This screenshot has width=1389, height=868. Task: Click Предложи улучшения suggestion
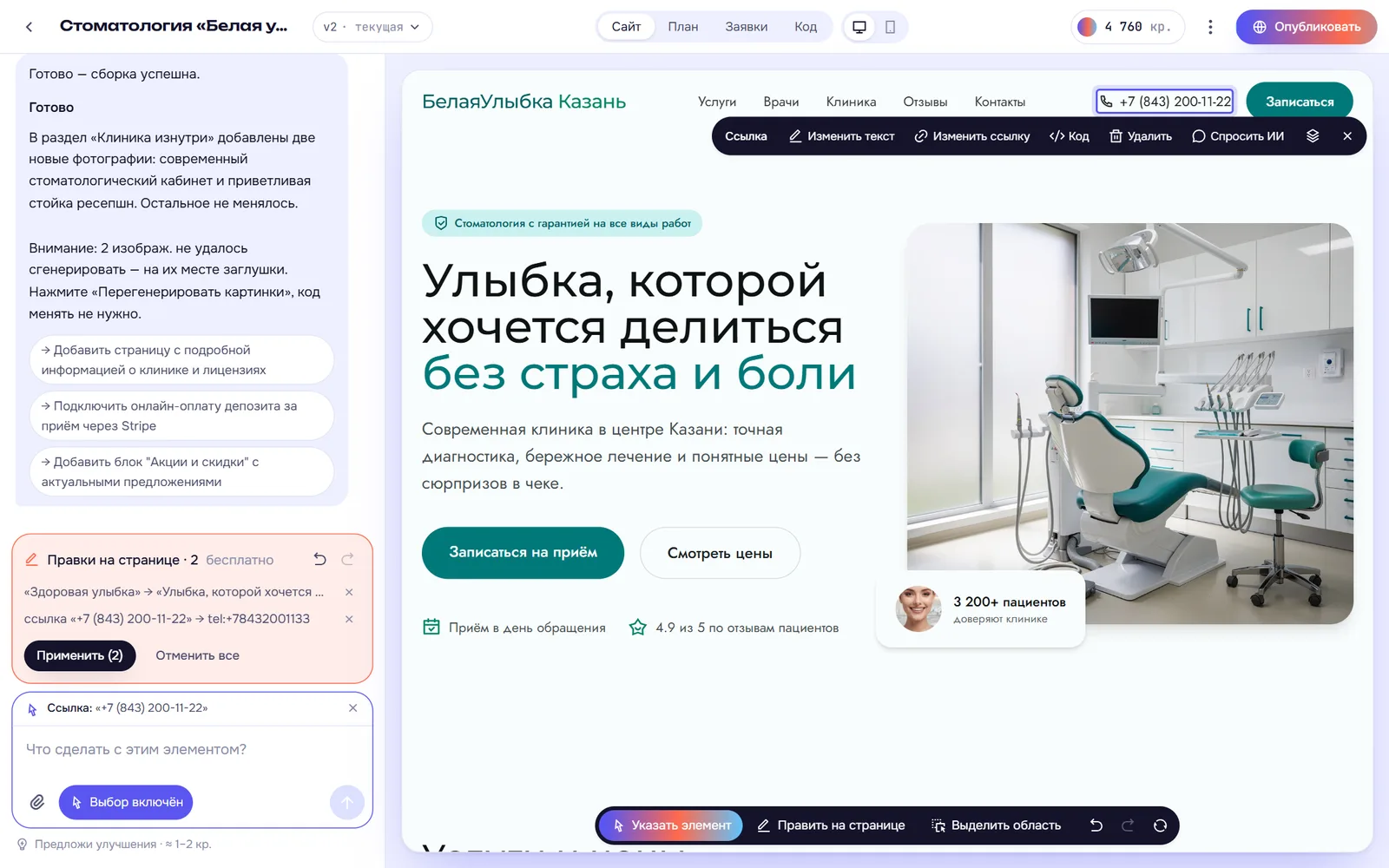tap(115, 845)
